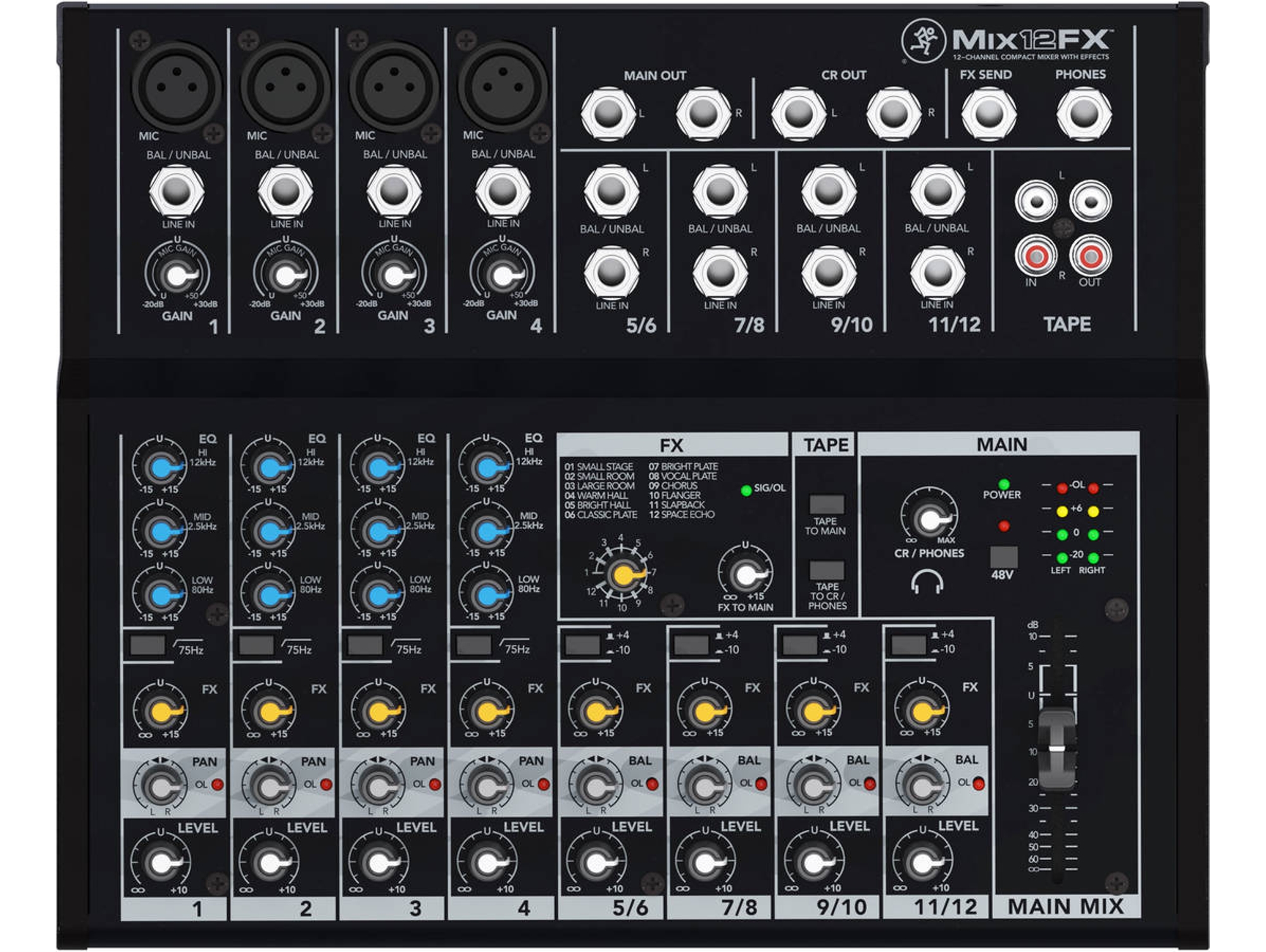Click channel 9/10 OL red LED
This screenshot has height=952, width=1266.
coord(870,784)
